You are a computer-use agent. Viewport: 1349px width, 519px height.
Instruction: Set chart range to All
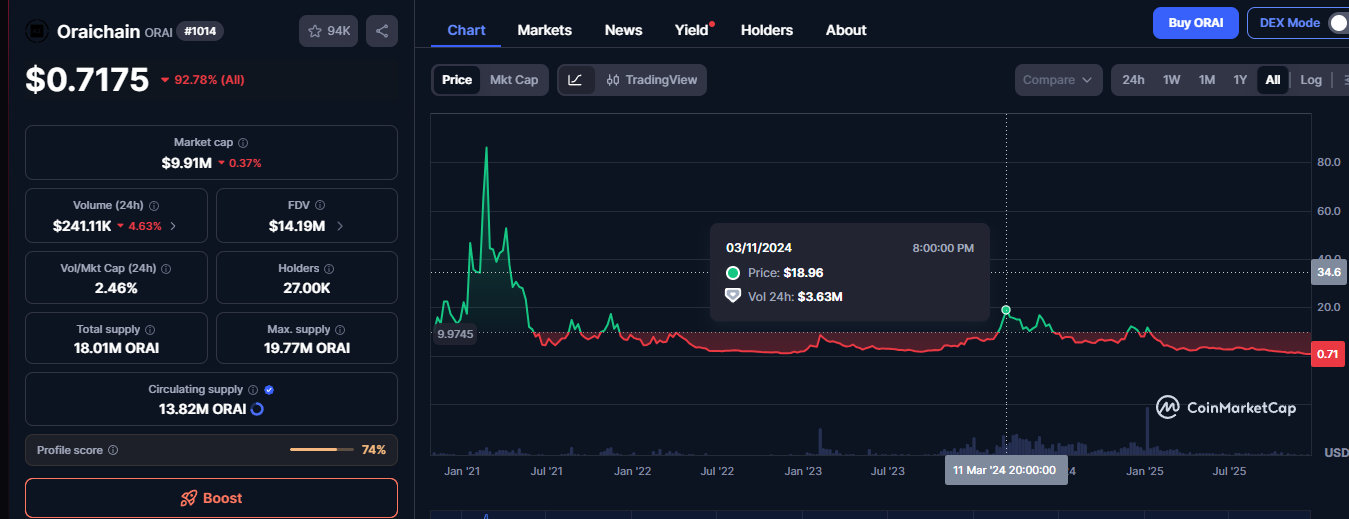1272,80
